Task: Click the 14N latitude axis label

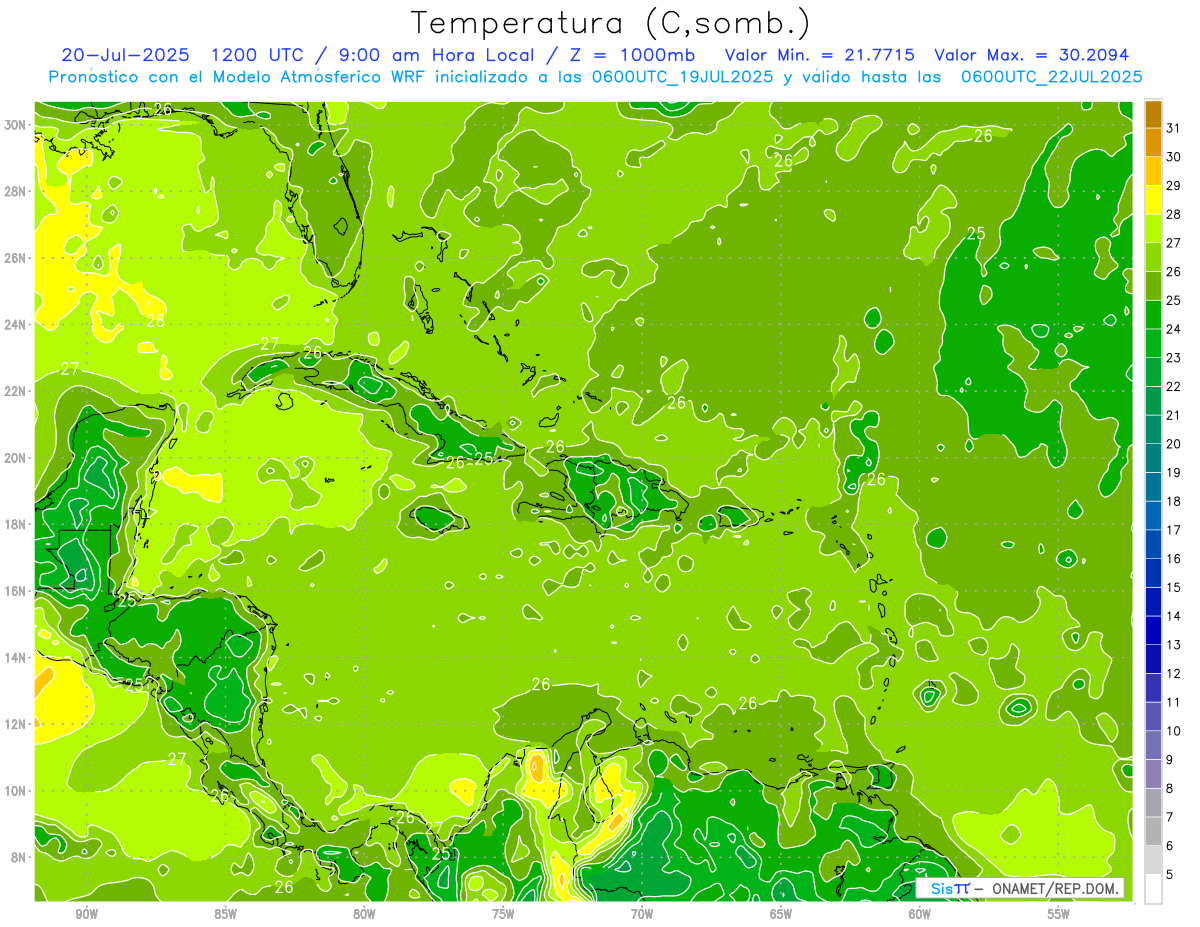Action: coord(17,657)
